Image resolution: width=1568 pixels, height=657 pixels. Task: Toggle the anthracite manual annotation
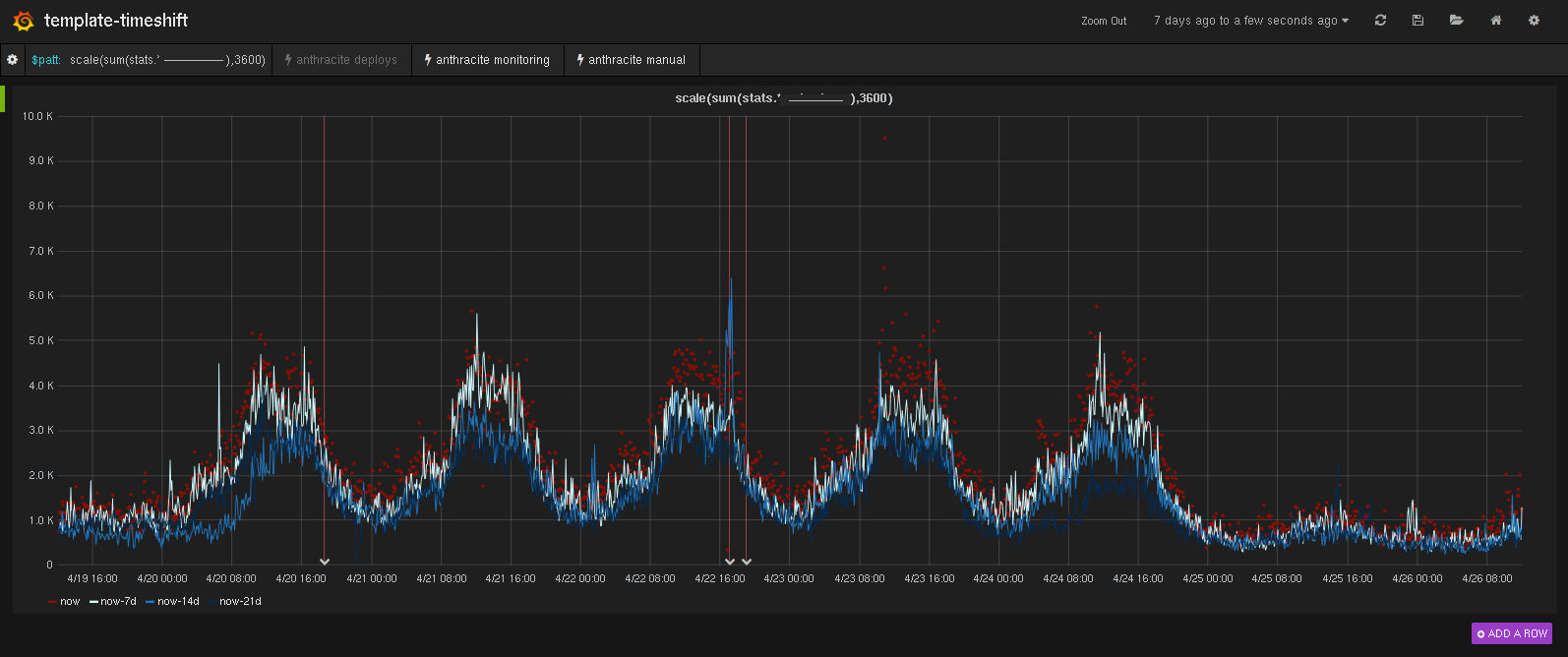click(x=632, y=60)
